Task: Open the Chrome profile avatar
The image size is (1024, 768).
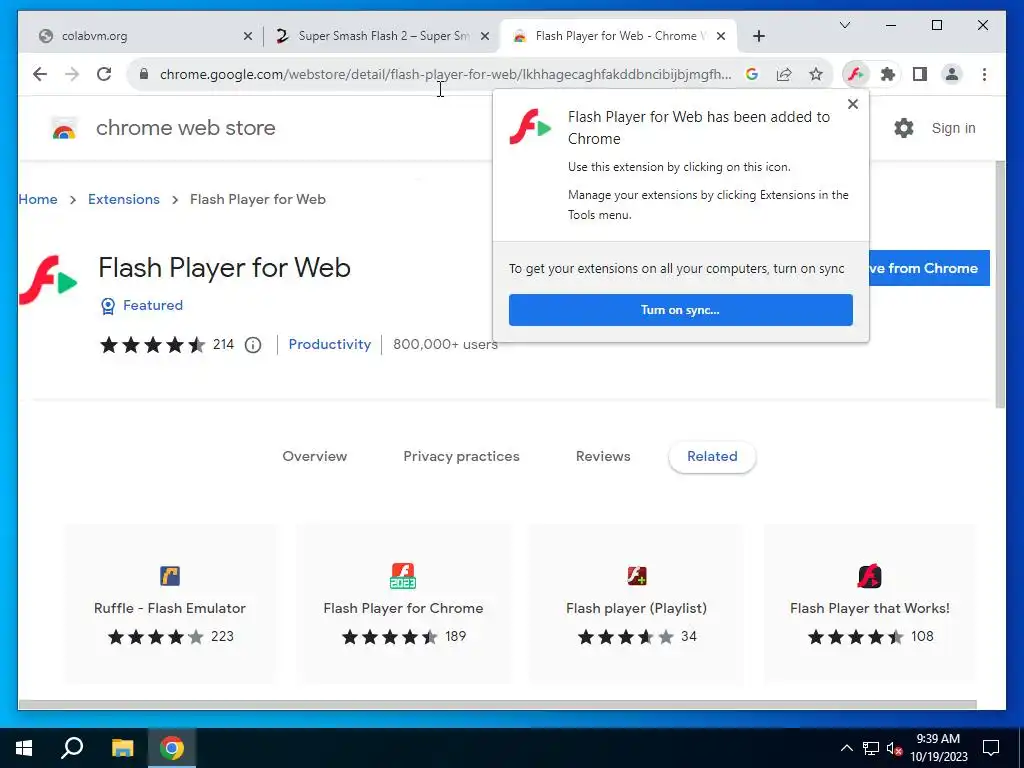Action: point(952,74)
